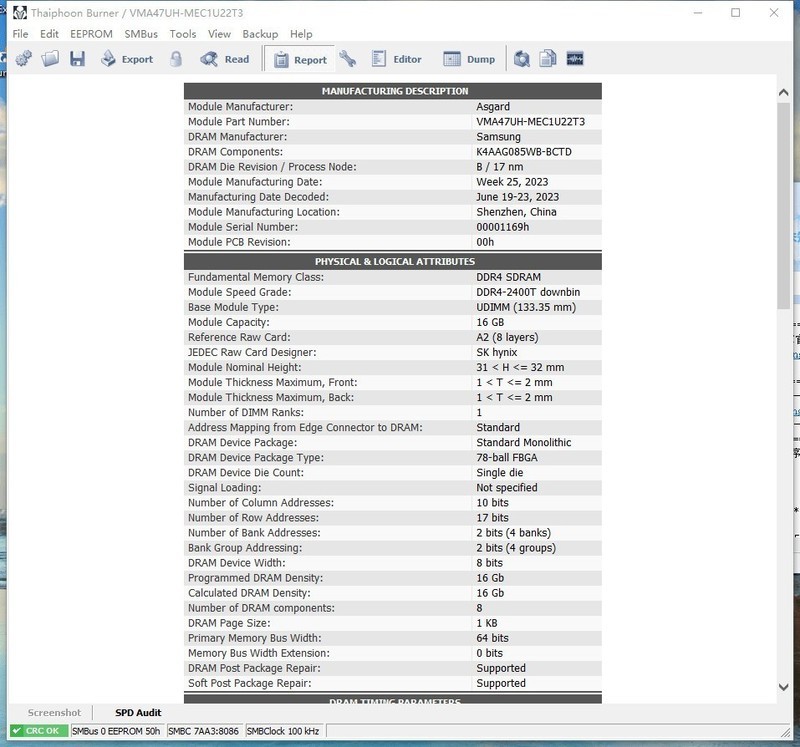Open the Editor view
Viewport: 800px width, 747px height.
(x=397, y=59)
